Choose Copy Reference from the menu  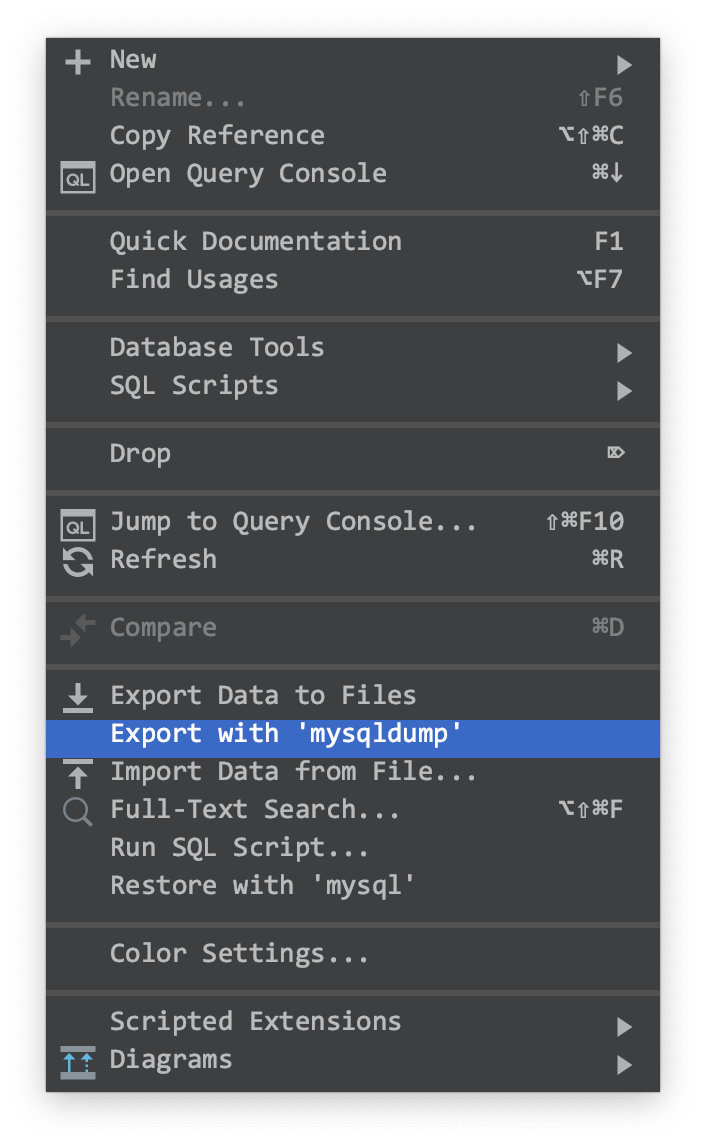pos(217,136)
